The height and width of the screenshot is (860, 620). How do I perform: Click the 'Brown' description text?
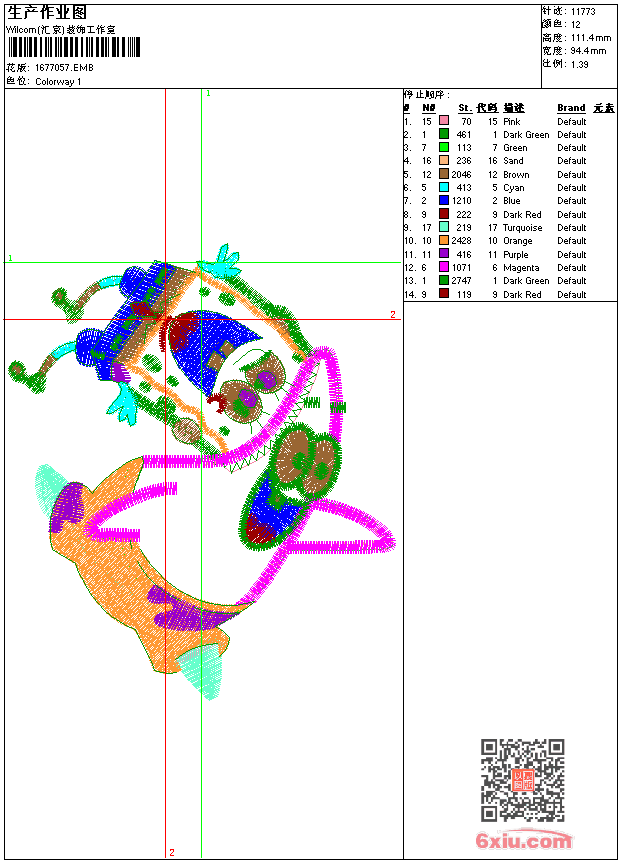(x=516, y=174)
